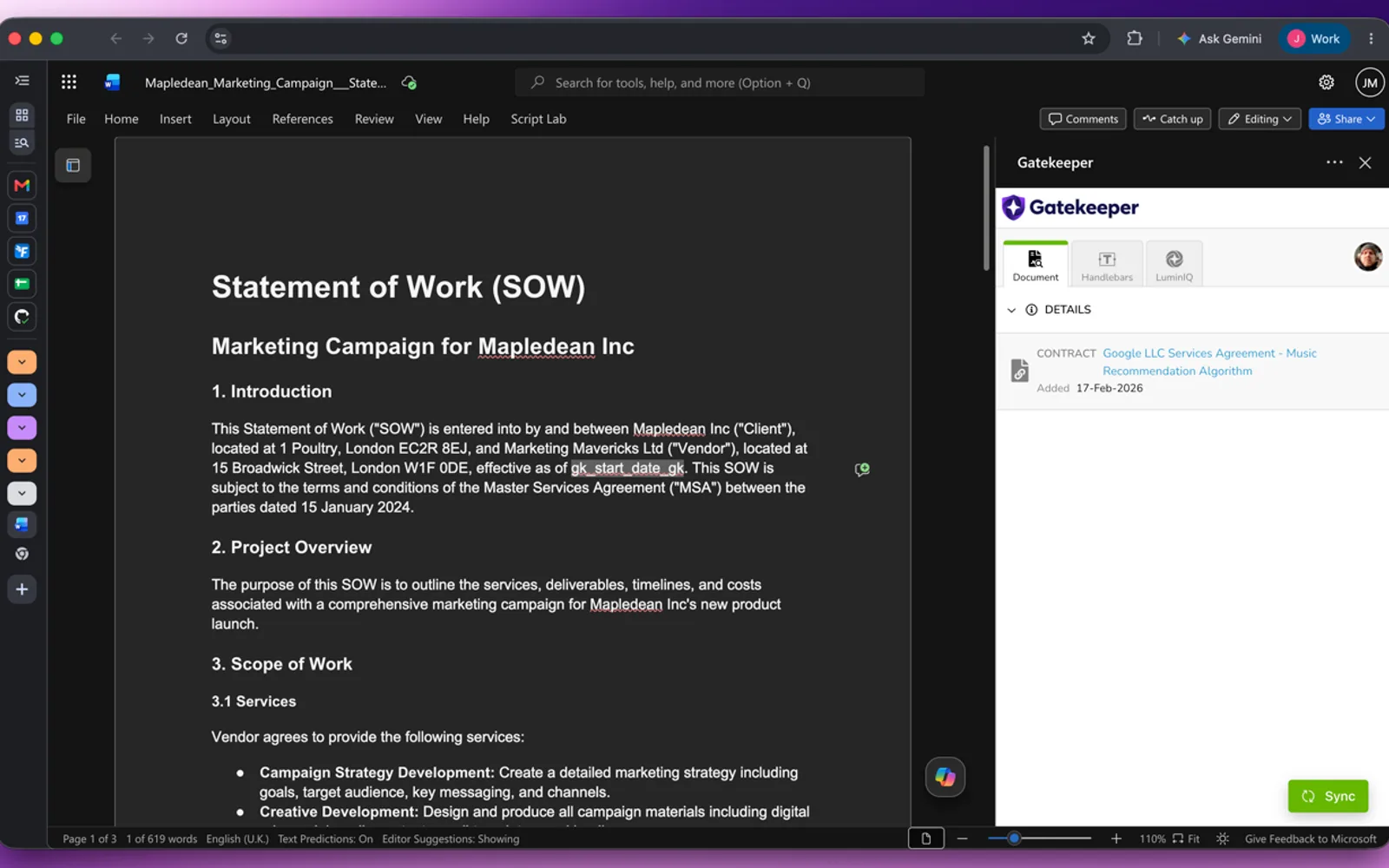Switch to the LuminIQ tab
1389x868 pixels.
(1174, 264)
